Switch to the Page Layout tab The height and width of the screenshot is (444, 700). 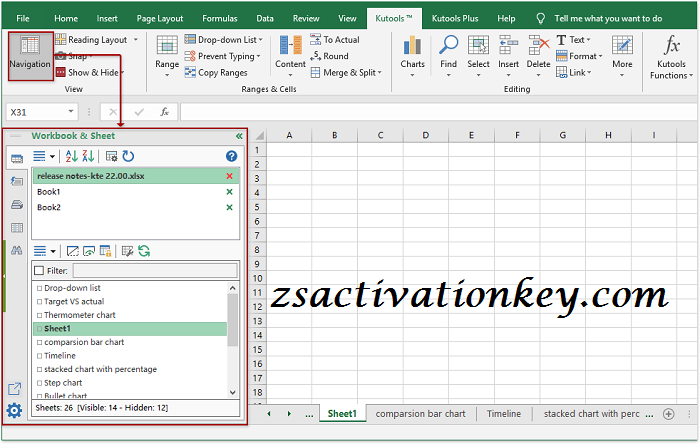(x=160, y=19)
